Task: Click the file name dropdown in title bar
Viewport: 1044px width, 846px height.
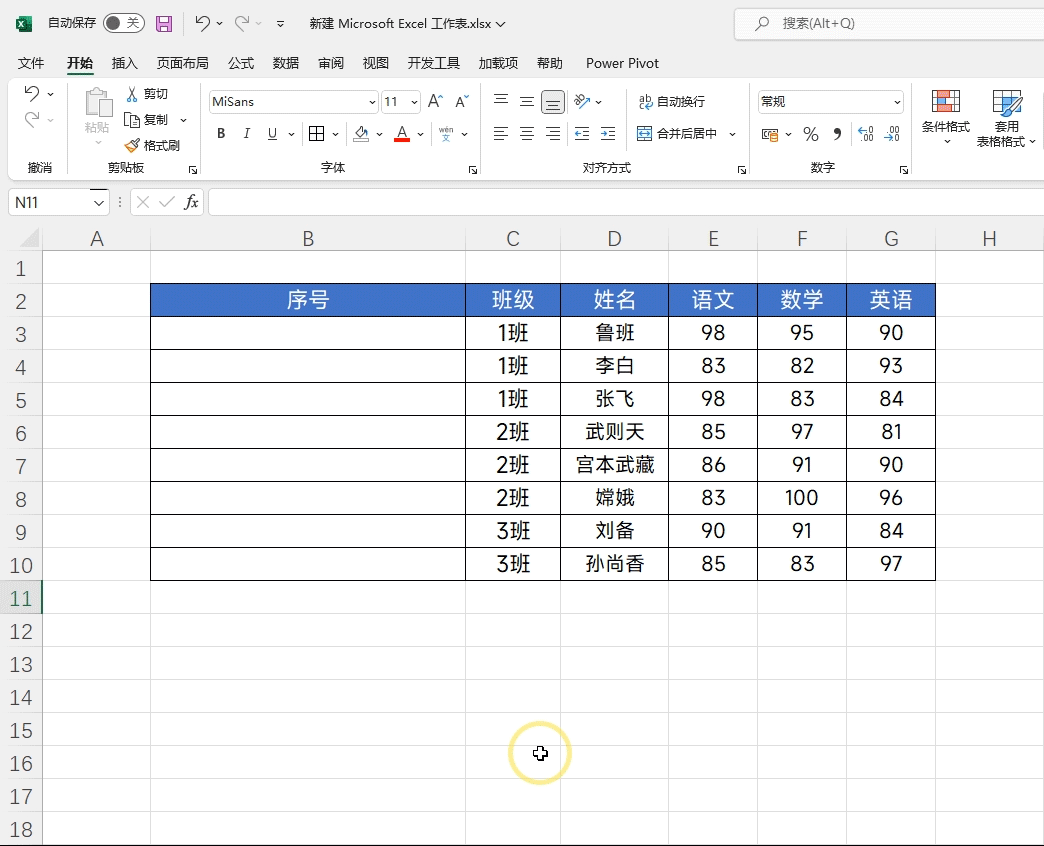Action: (501, 24)
